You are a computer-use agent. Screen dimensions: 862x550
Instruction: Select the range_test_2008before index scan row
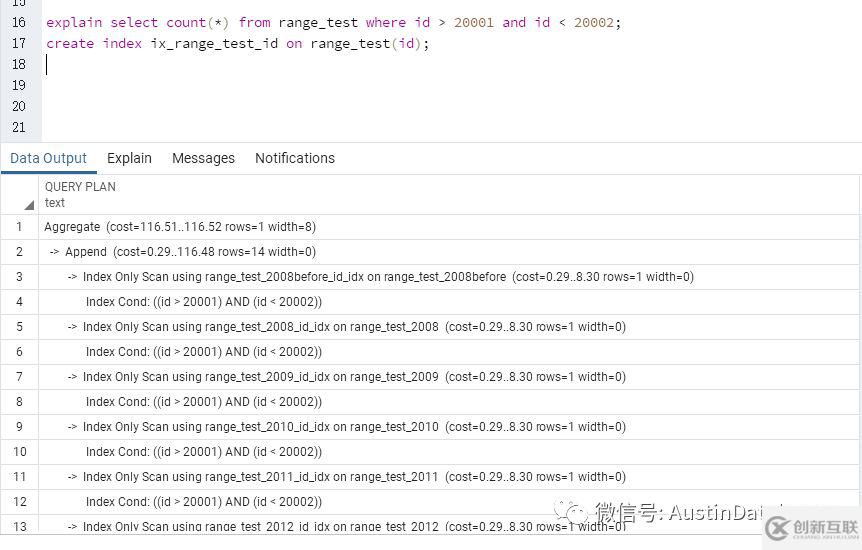coord(449,277)
